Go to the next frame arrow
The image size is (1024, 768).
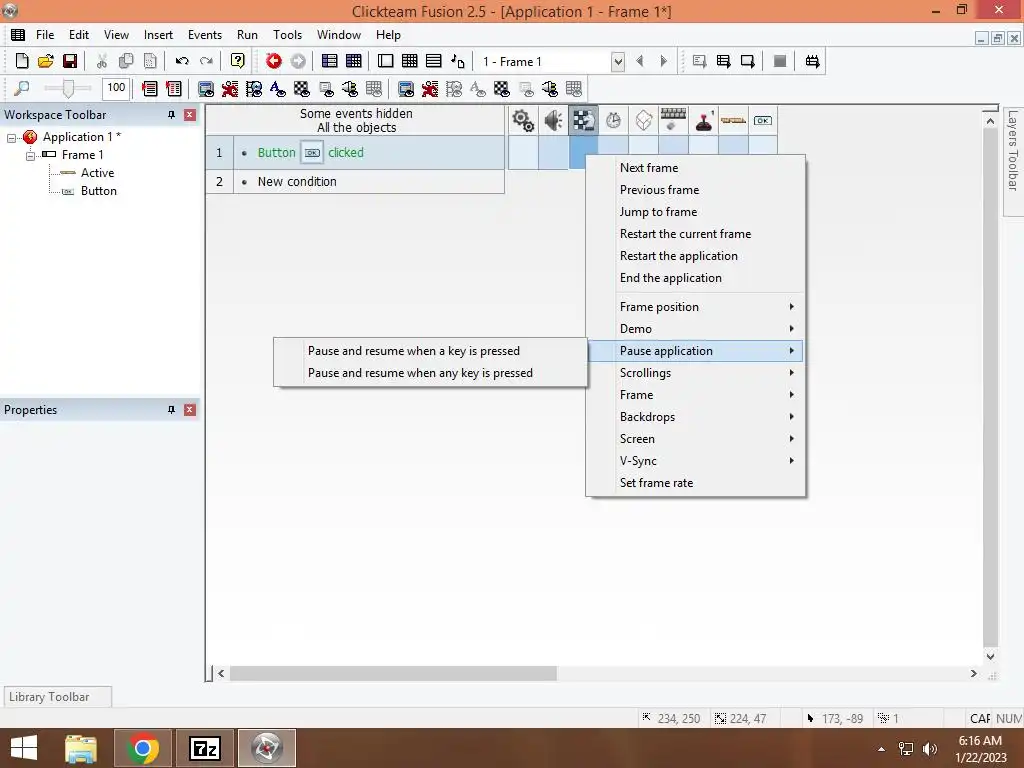point(664,61)
